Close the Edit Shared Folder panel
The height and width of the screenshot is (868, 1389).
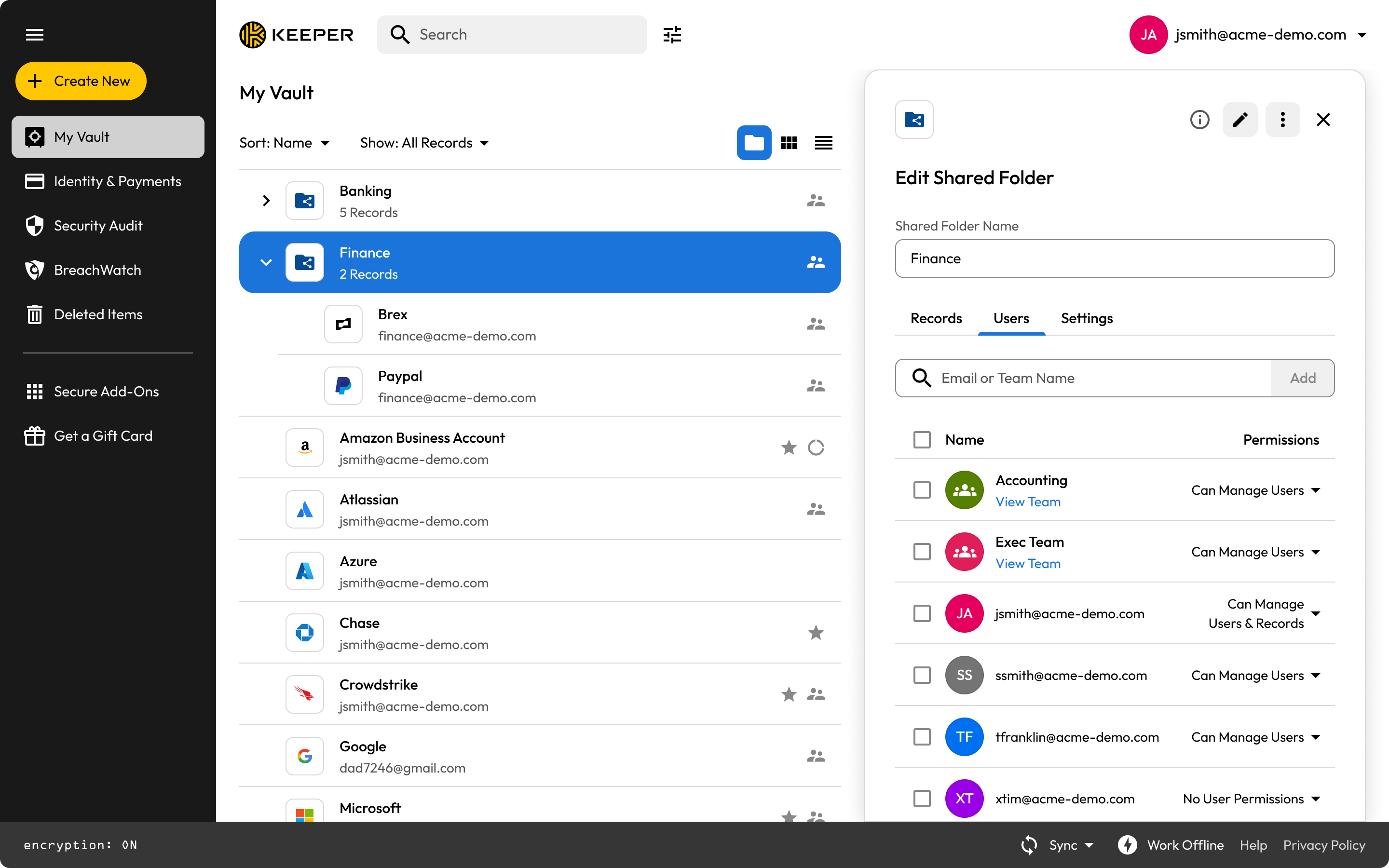1323,120
